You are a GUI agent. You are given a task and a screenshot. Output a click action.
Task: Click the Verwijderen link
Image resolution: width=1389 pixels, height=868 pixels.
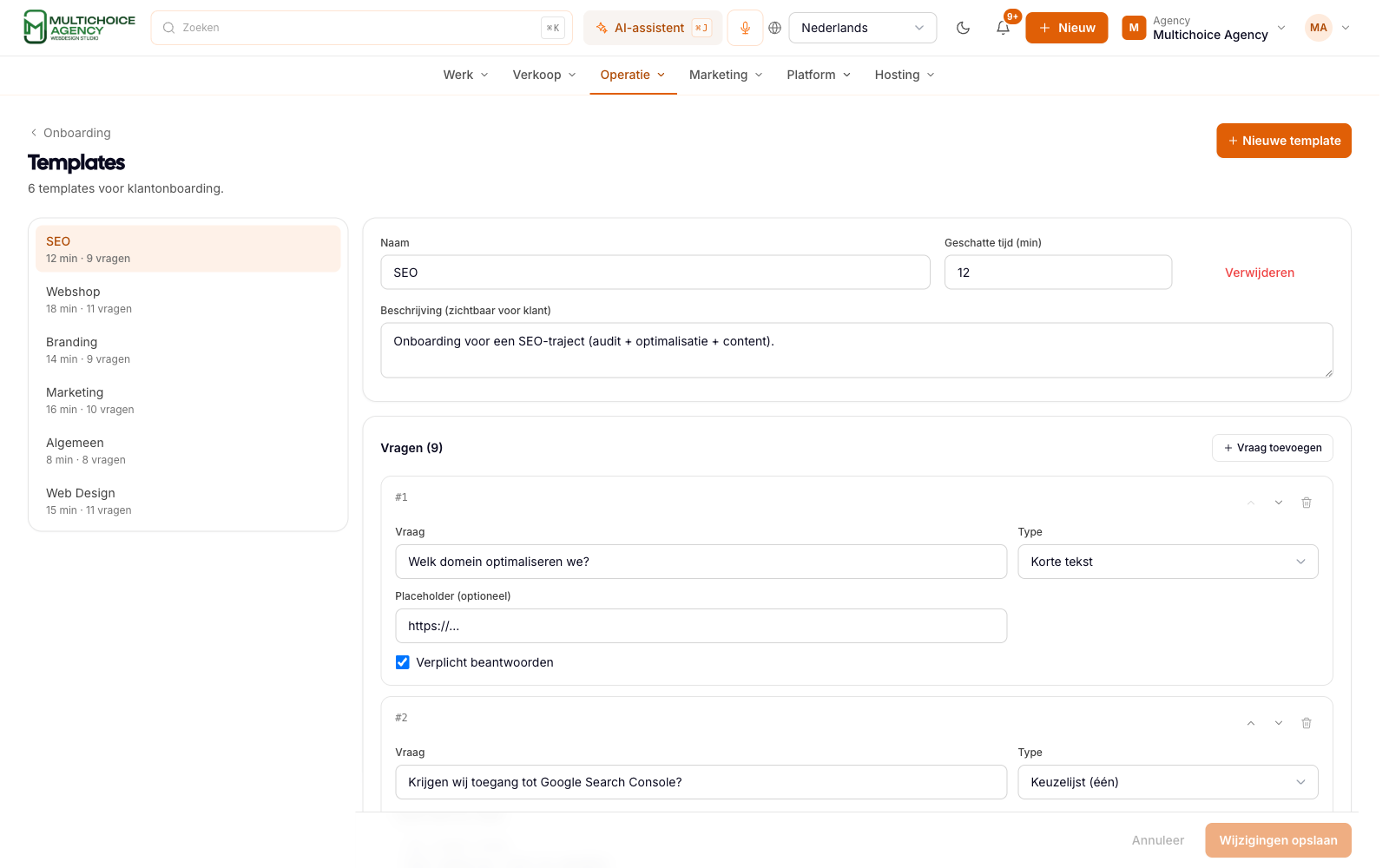(x=1260, y=273)
